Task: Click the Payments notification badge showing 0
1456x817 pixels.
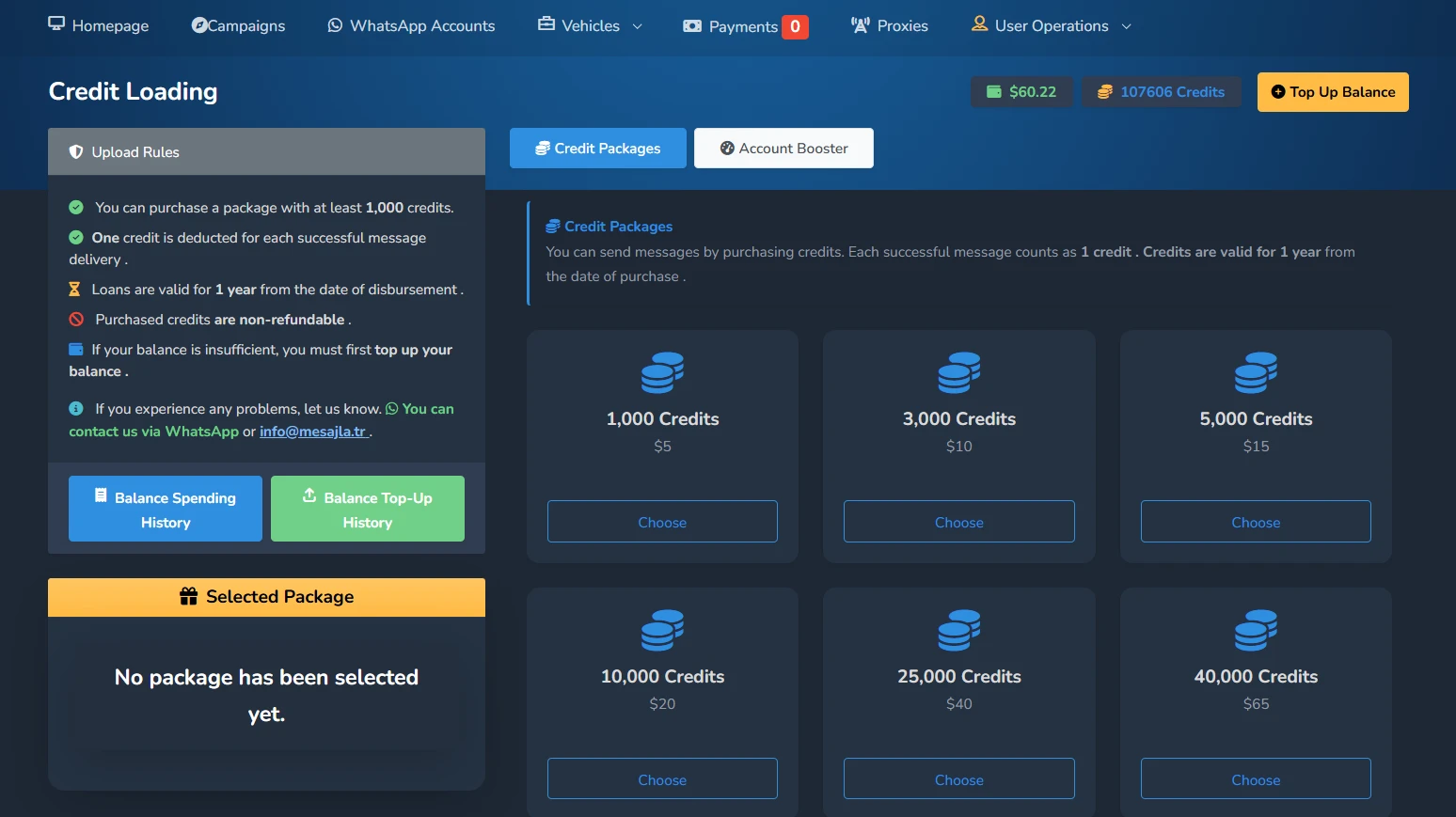Action: point(795,27)
